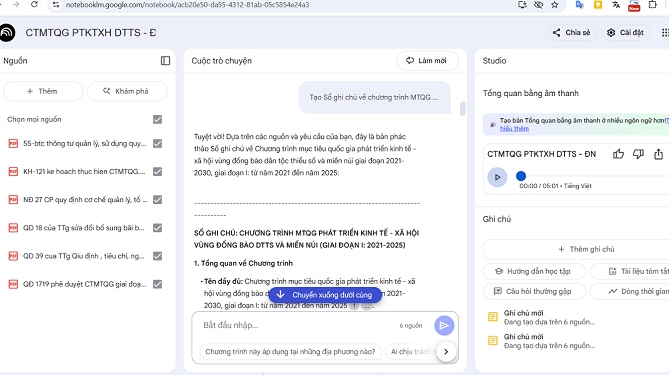Click PDF icon of 55-btc thông tư source
The image size is (669, 375).
[x=13, y=143]
